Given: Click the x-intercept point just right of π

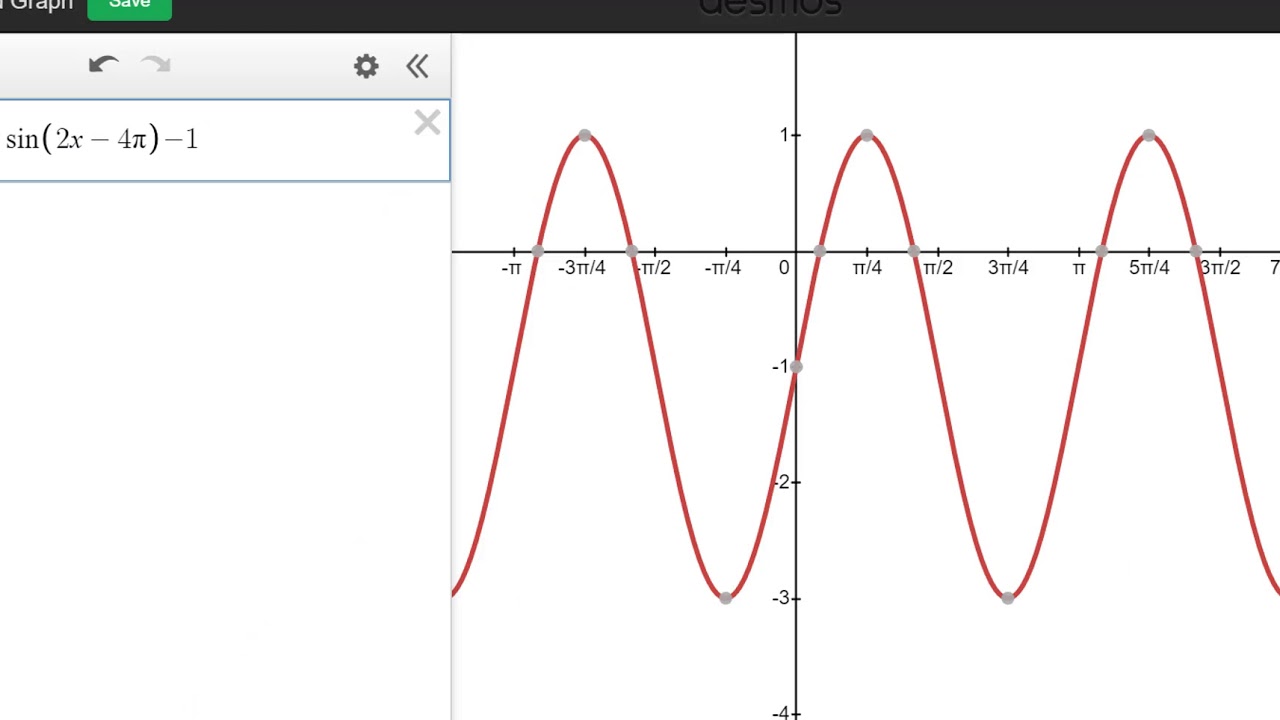Looking at the screenshot, I should [1102, 251].
